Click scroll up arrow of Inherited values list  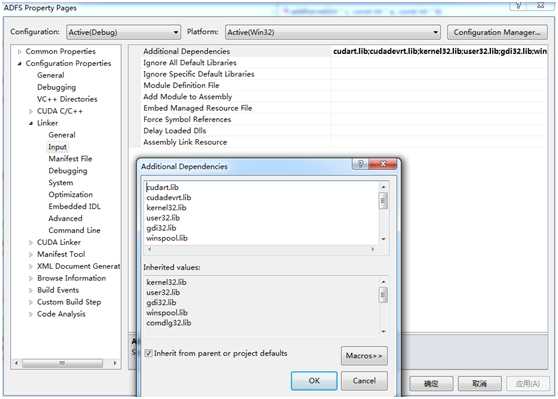click(383, 282)
